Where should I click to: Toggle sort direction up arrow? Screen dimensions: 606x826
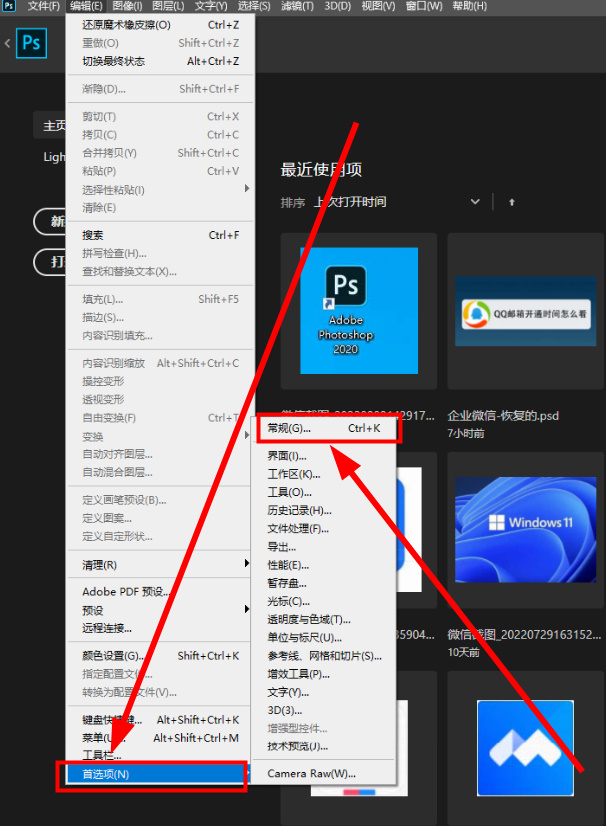tap(511, 202)
